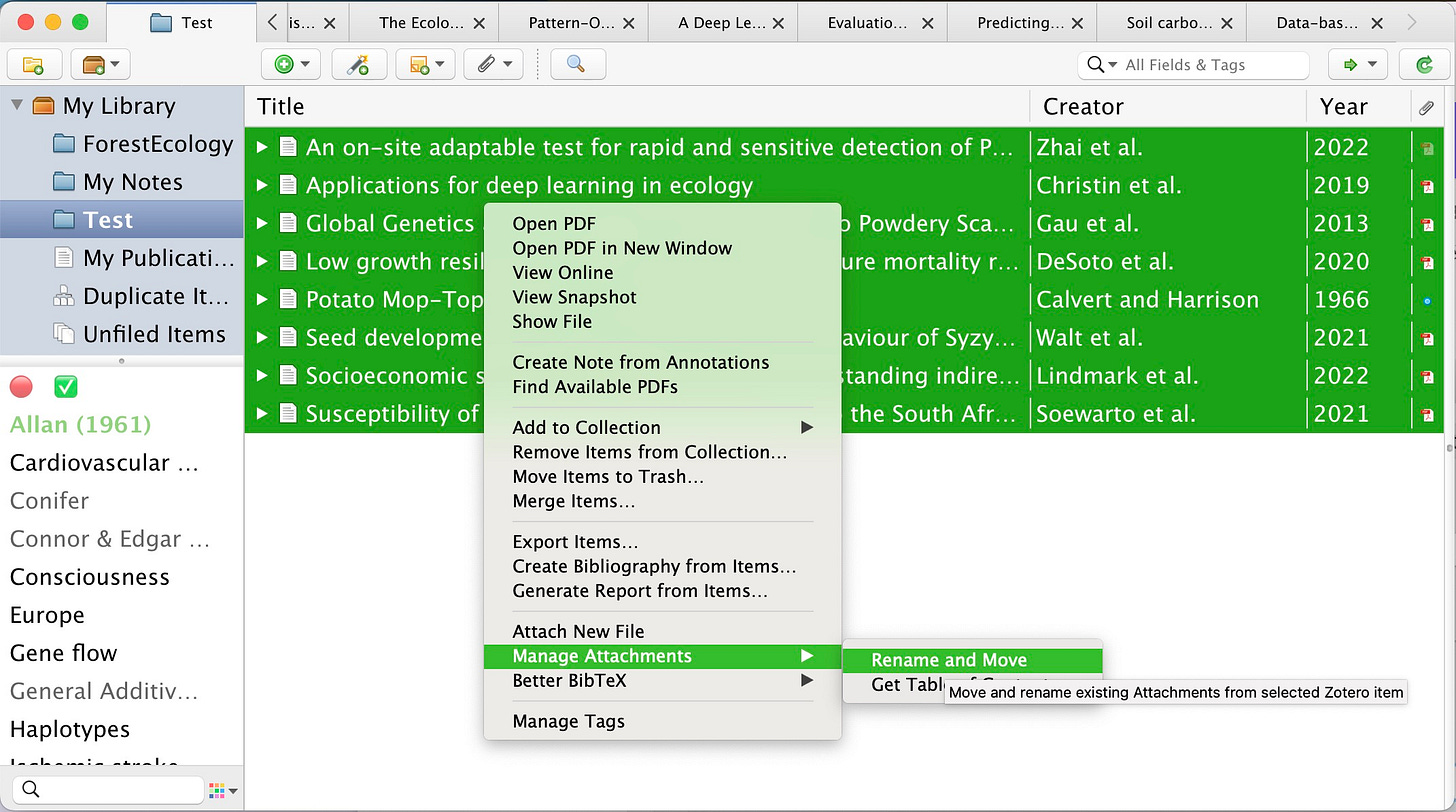The height and width of the screenshot is (812, 1456).
Task: Switch to the Test library tab
Action: 180,22
